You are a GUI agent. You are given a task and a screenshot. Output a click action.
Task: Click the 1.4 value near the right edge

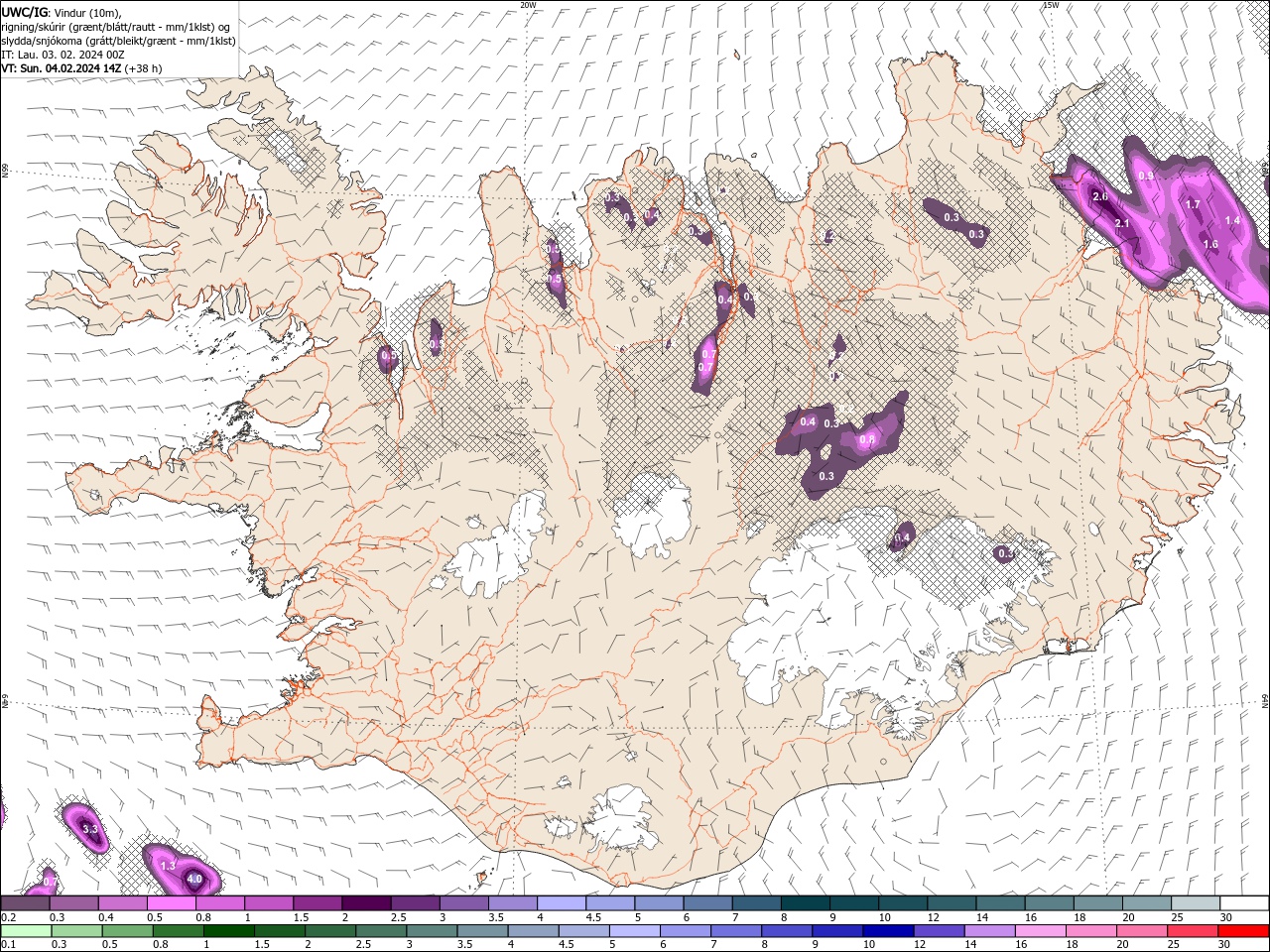tap(1232, 220)
